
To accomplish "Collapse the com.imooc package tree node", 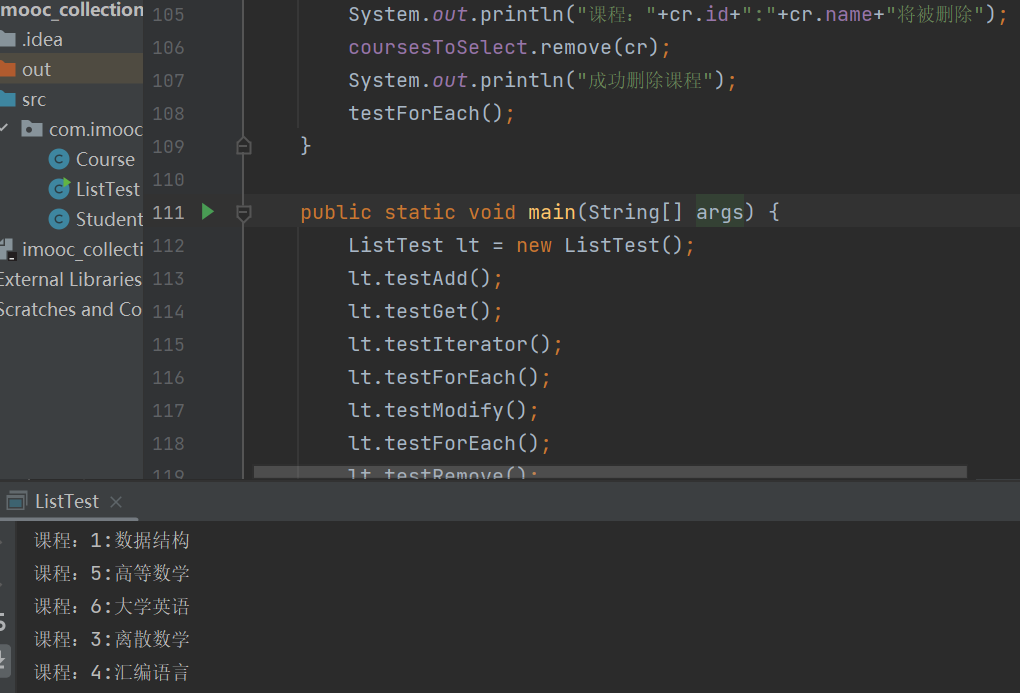I will click(x=4, y=129).
